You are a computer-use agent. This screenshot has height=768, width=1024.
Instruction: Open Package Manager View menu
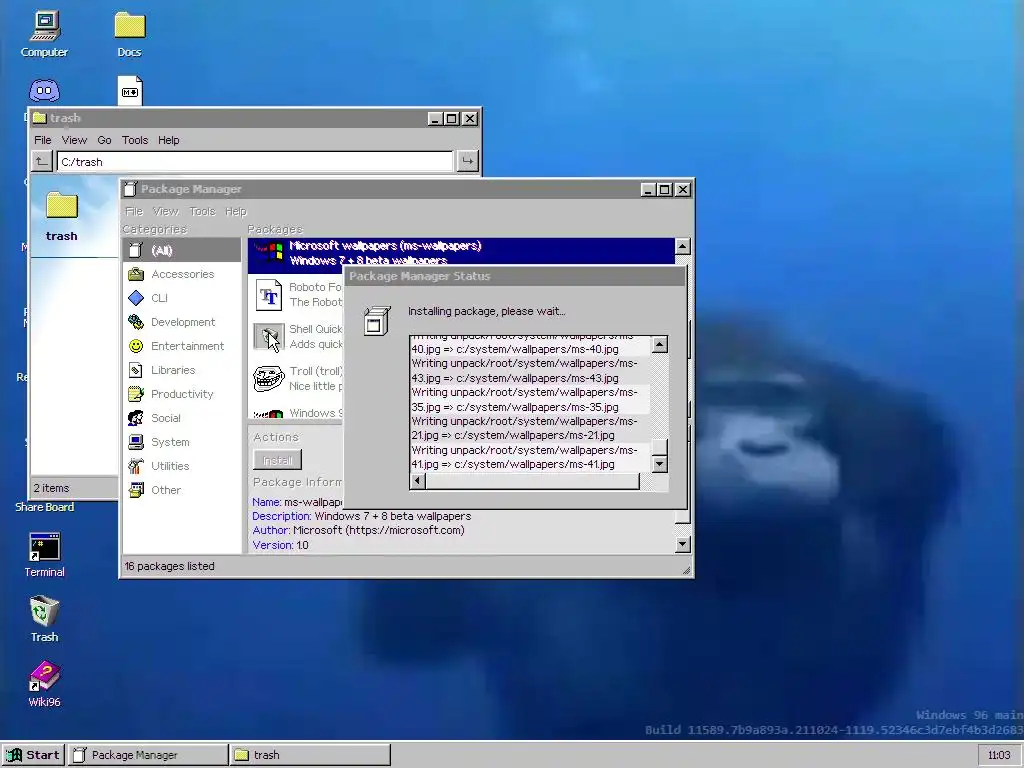[165, 212]
